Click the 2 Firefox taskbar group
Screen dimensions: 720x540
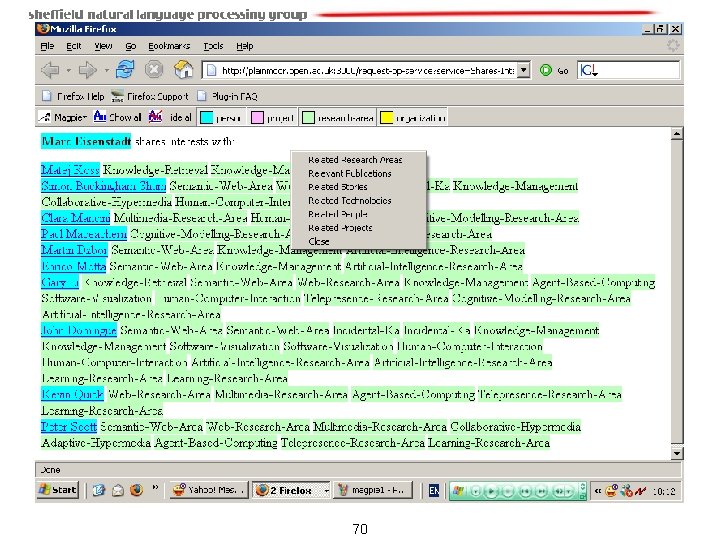[x=291, y=490]
